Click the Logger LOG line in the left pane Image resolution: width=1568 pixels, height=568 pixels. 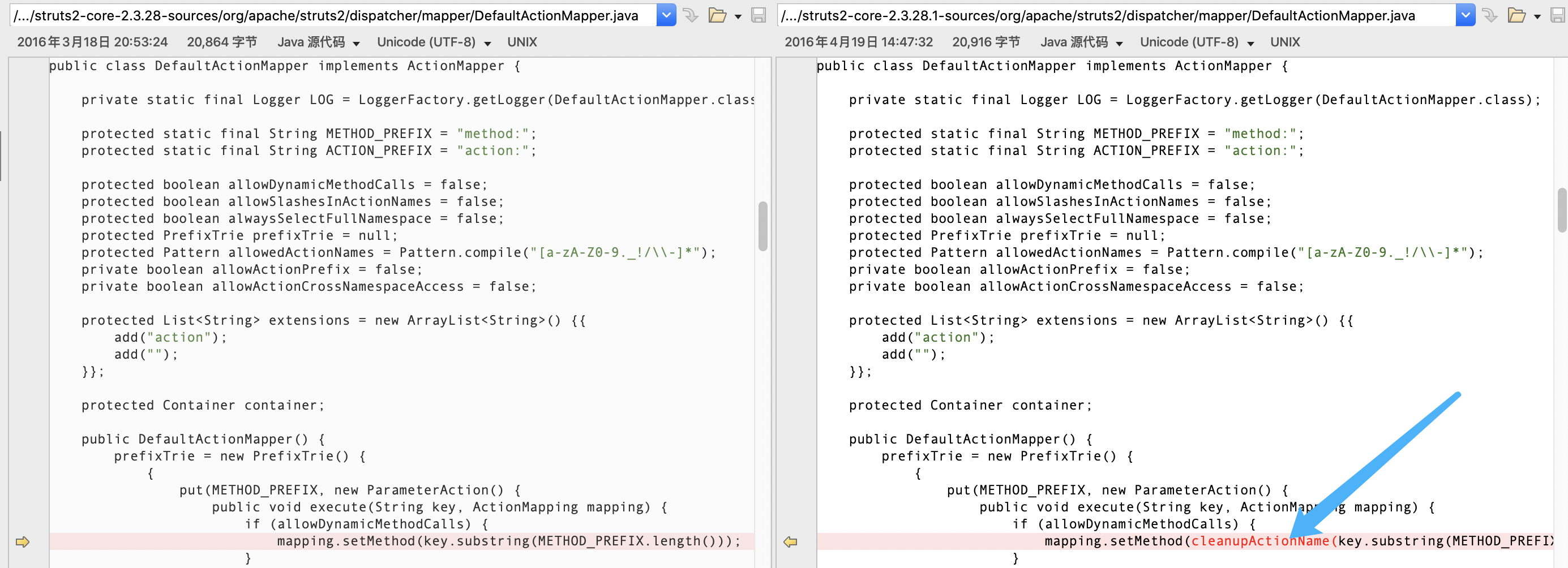click(x=418, y=100)
